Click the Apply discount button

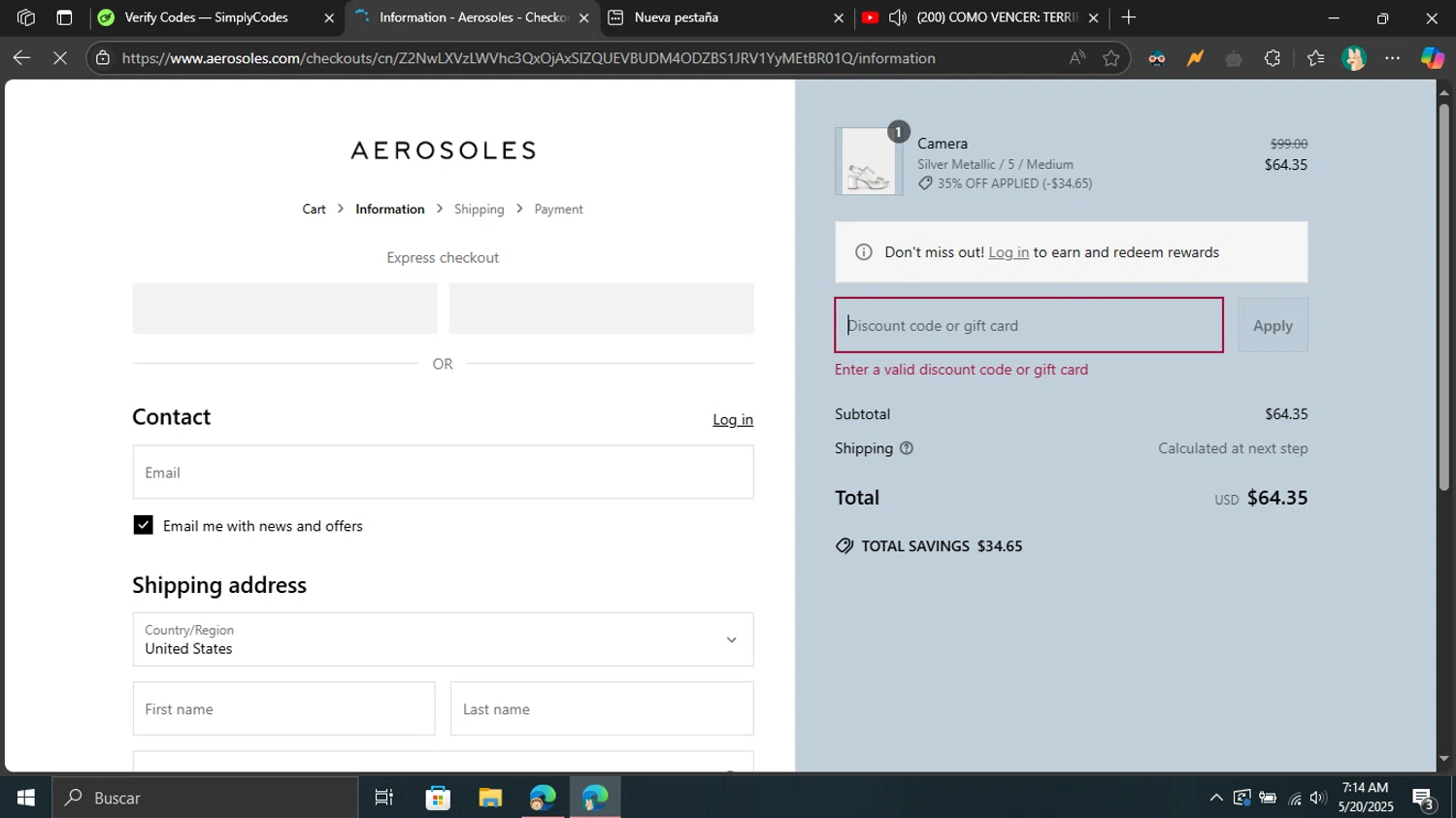point(1273,325)
